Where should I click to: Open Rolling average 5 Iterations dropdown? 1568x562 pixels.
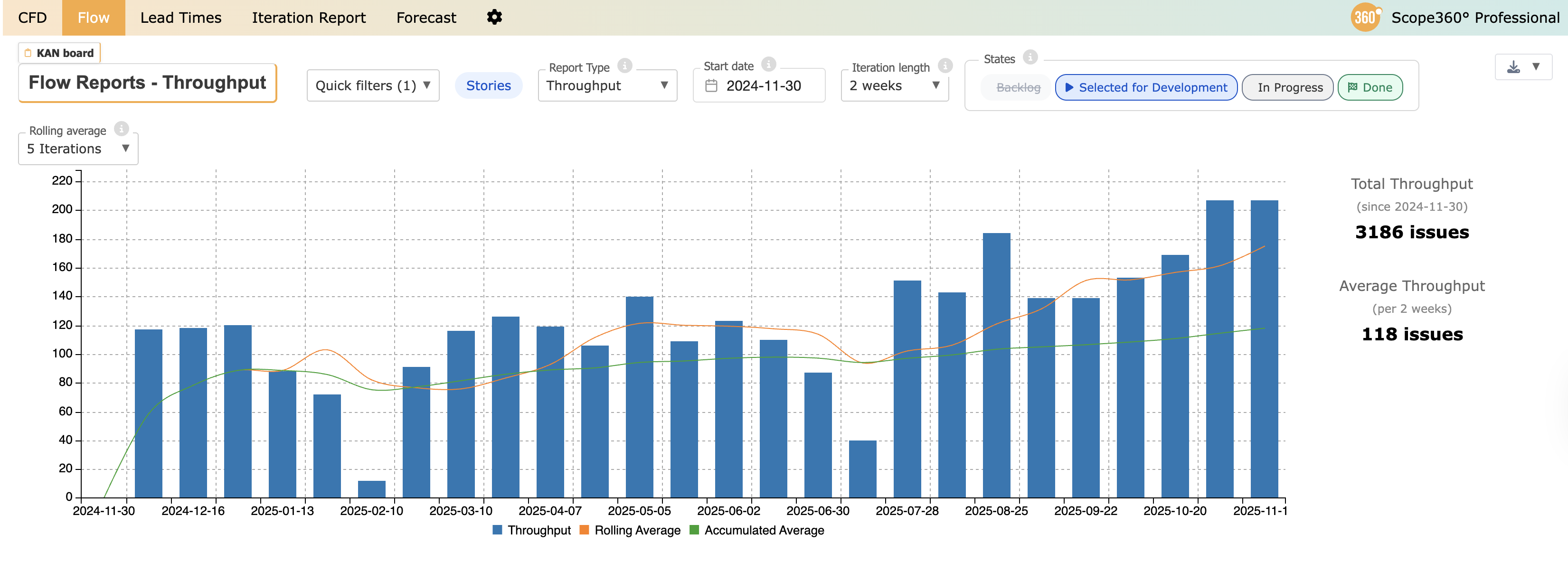pyautogui.click(x=78, y=149)
